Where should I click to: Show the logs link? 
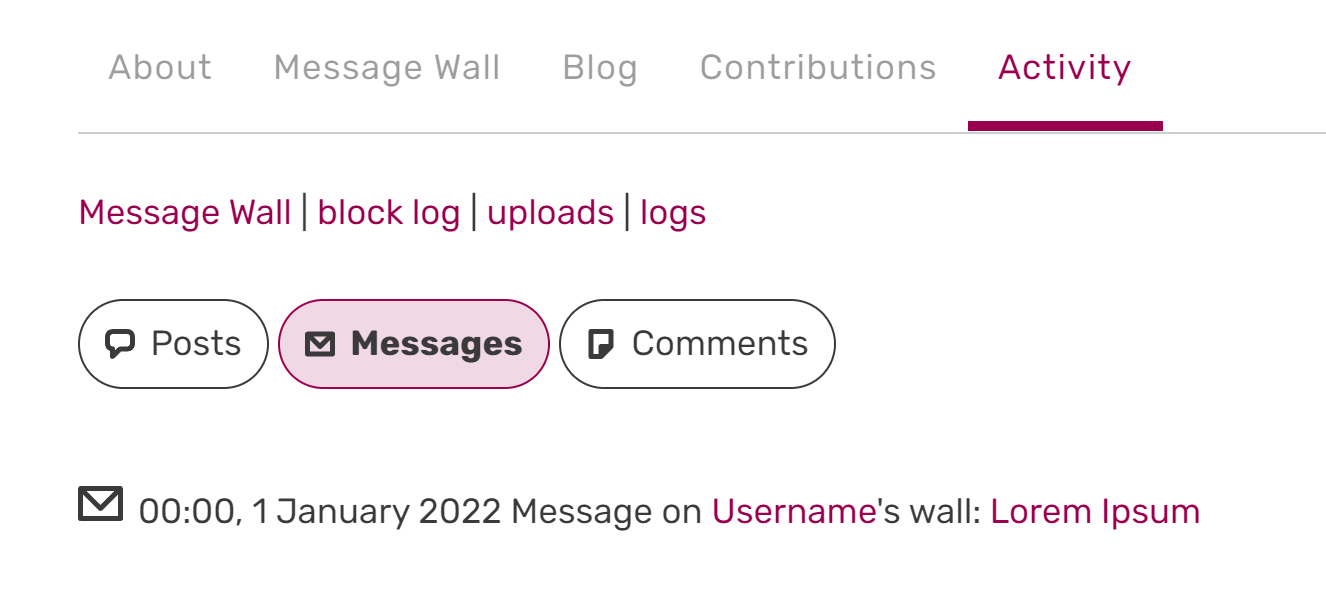pos(673,213)
